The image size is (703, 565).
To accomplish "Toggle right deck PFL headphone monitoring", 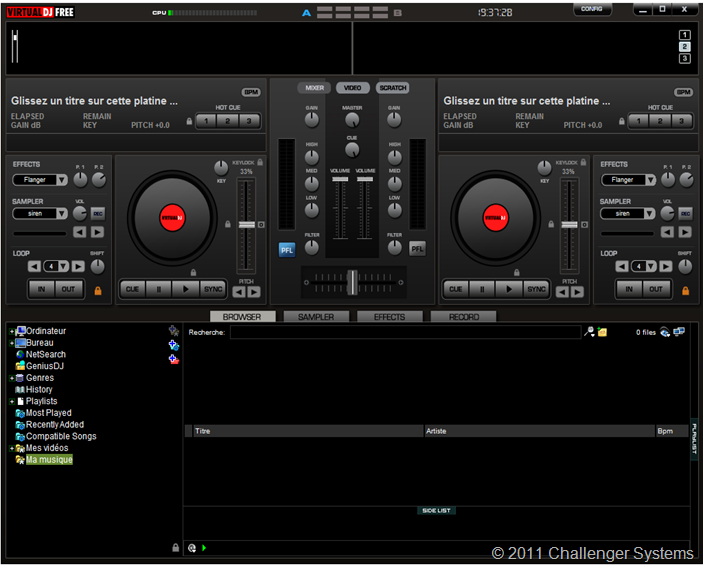I will point(417,249).
